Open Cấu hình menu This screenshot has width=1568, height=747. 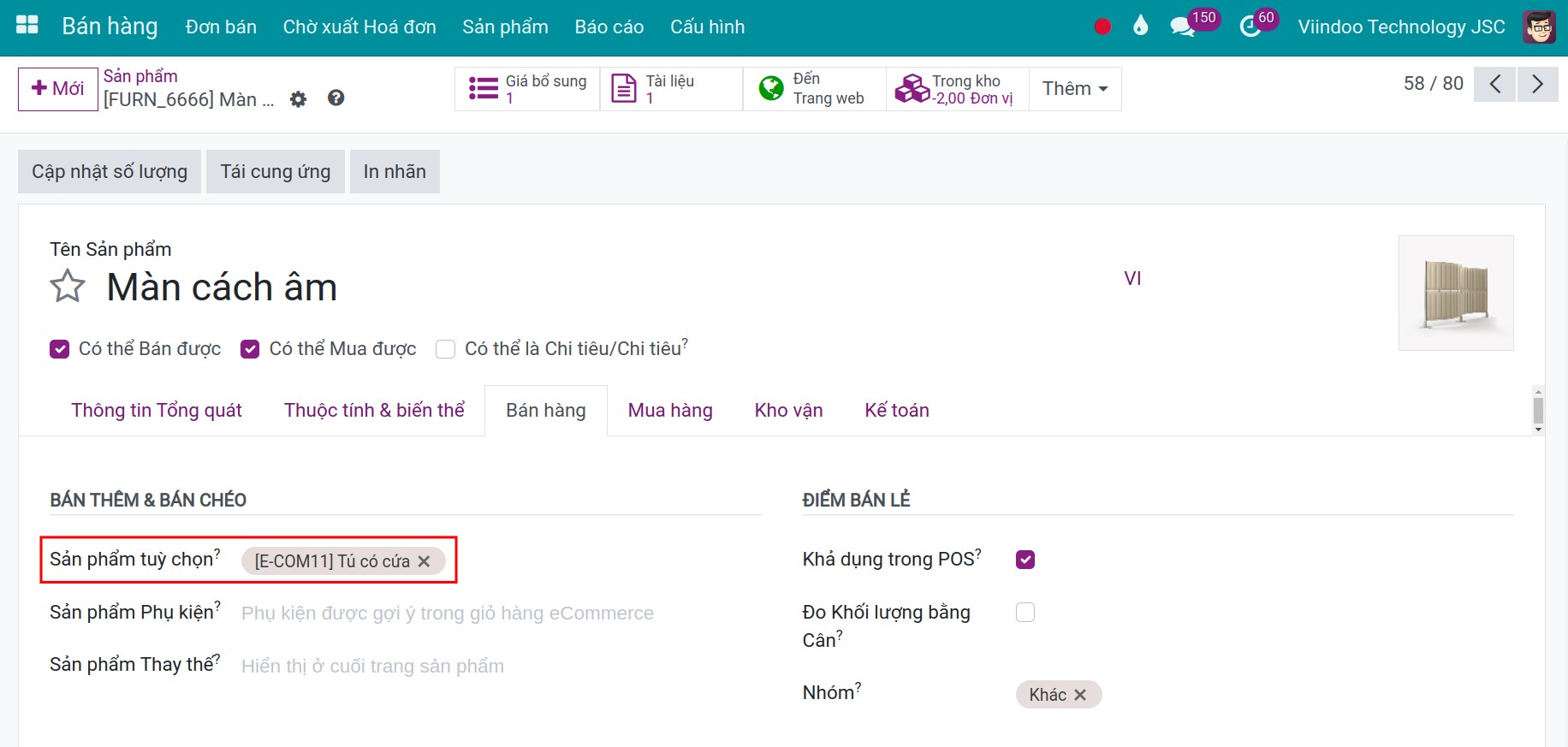(707, 27)
